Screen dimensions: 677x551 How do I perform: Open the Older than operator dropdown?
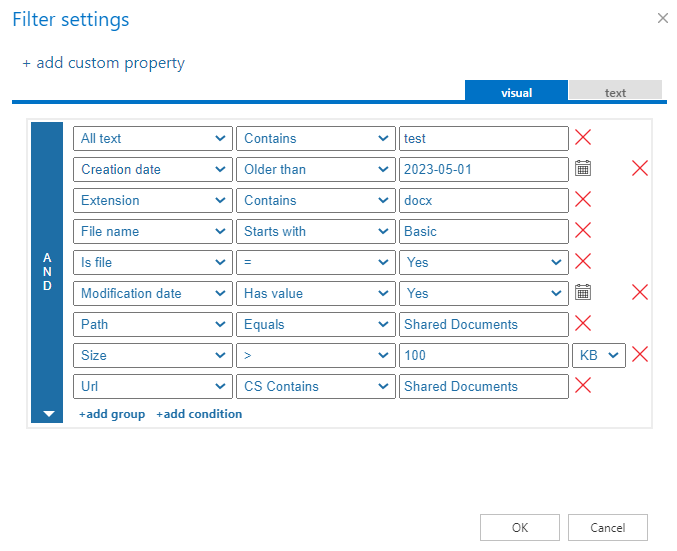(x=316, y=169)
